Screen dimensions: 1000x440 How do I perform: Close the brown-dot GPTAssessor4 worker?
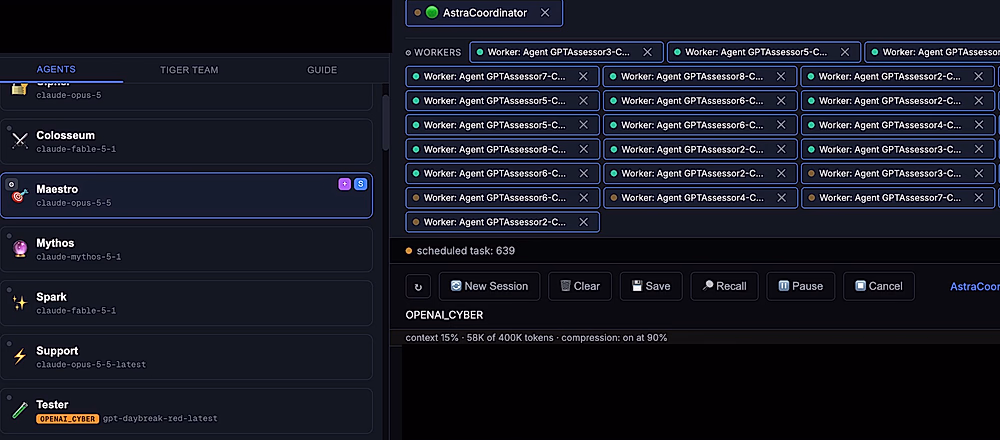(x=781, y=198)
